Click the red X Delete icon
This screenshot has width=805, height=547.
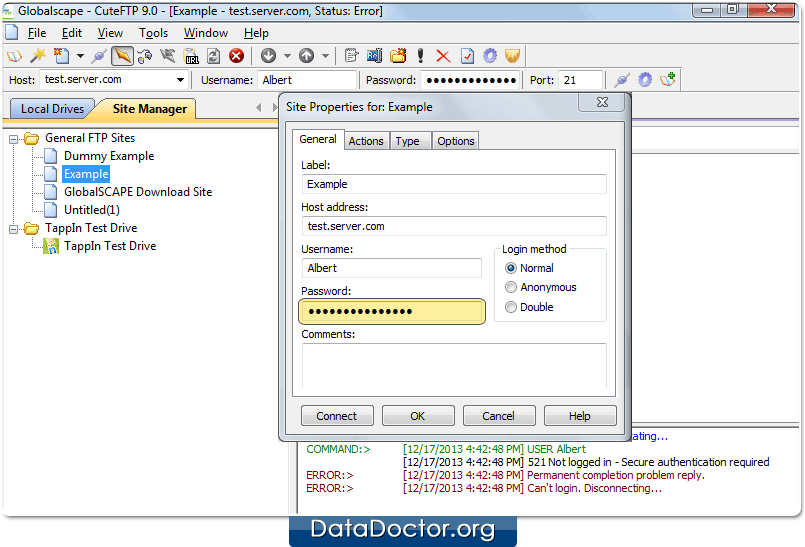[x=443, y=55]
